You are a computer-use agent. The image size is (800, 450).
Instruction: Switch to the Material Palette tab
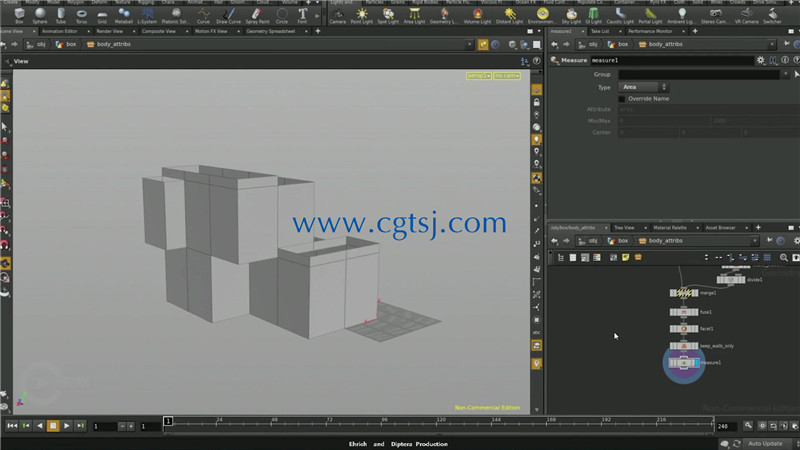pos(670,228)
